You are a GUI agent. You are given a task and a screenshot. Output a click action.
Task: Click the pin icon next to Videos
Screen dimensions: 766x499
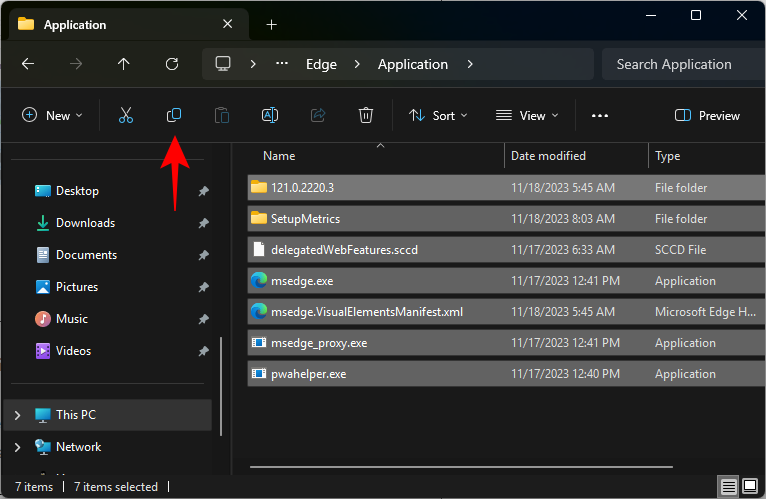[x=203, y=351]
